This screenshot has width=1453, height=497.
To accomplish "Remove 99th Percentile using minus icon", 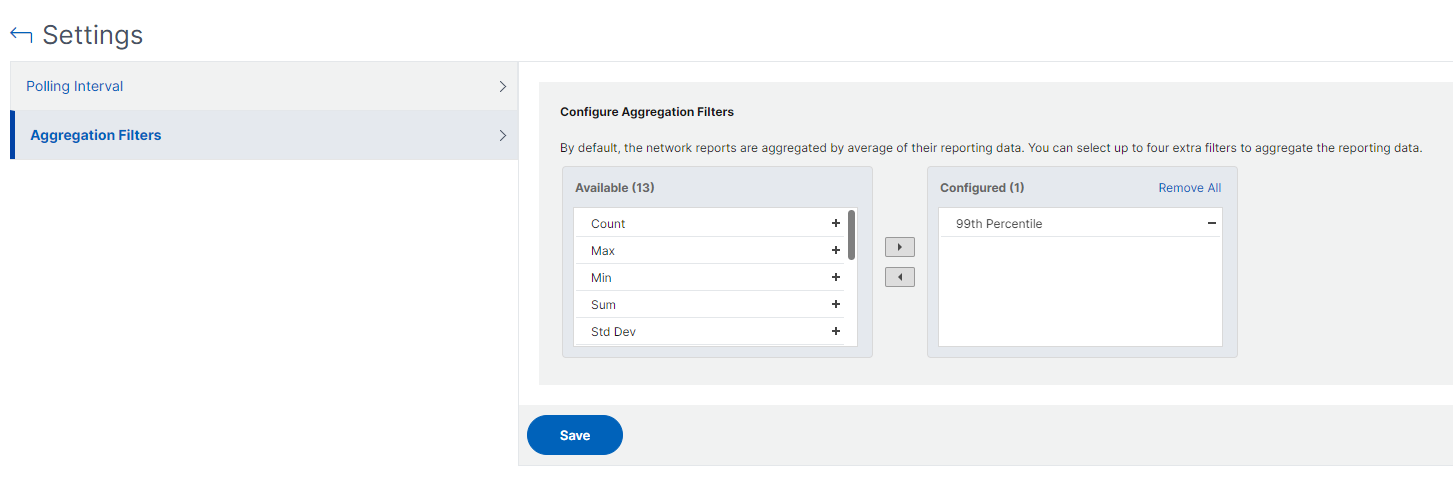I will (x=1211, y=224).
